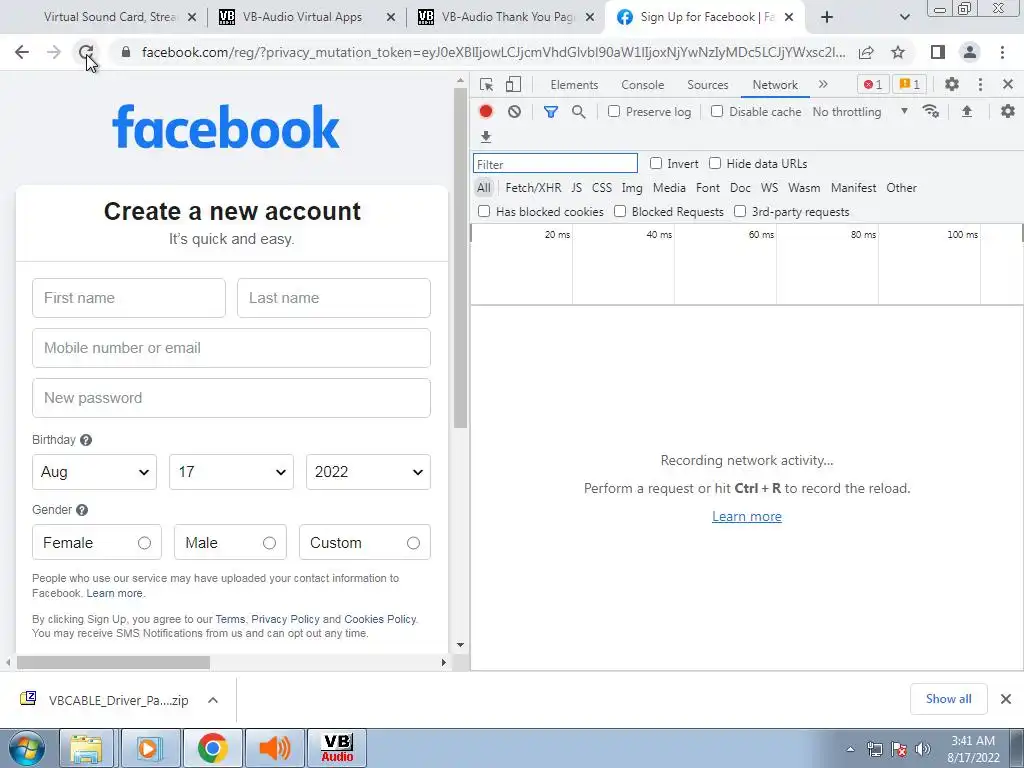Screen dimensions: 1024x768
Task: Click the share page icon in address bar
Action: click(x=866, y=52)
